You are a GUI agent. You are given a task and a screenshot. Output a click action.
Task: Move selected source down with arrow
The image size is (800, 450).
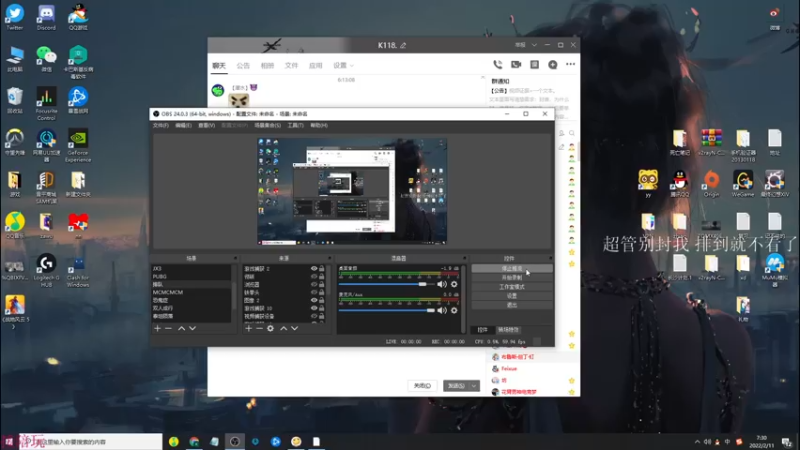(x=294, y=329)
